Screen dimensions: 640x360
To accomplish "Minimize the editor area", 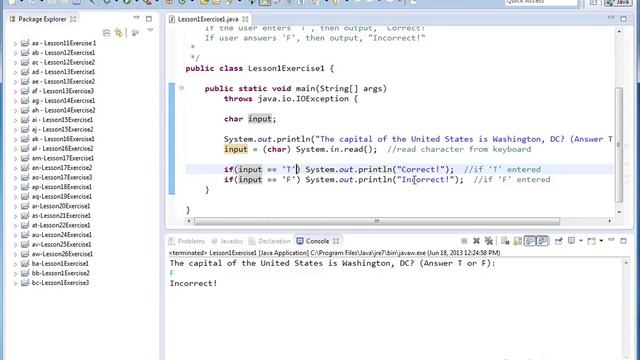I will pyautogui.click(x=611, y=18).
